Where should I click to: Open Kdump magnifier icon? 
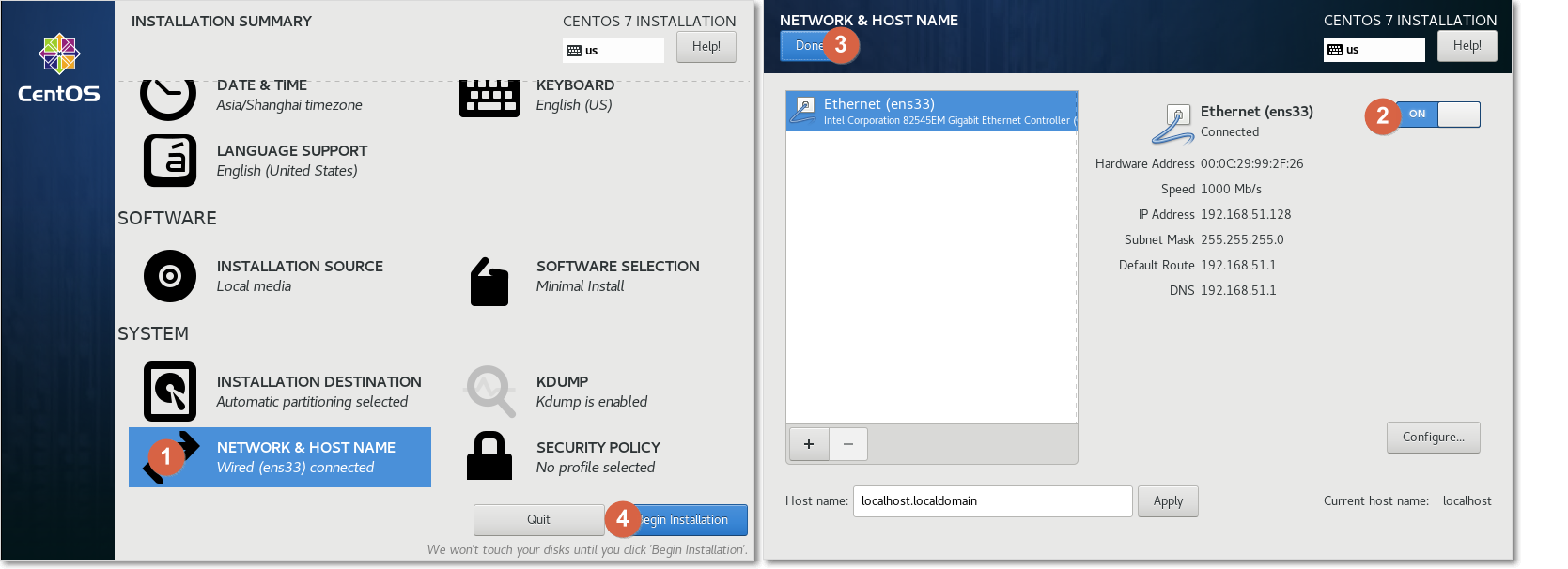[x=490, y=392]
